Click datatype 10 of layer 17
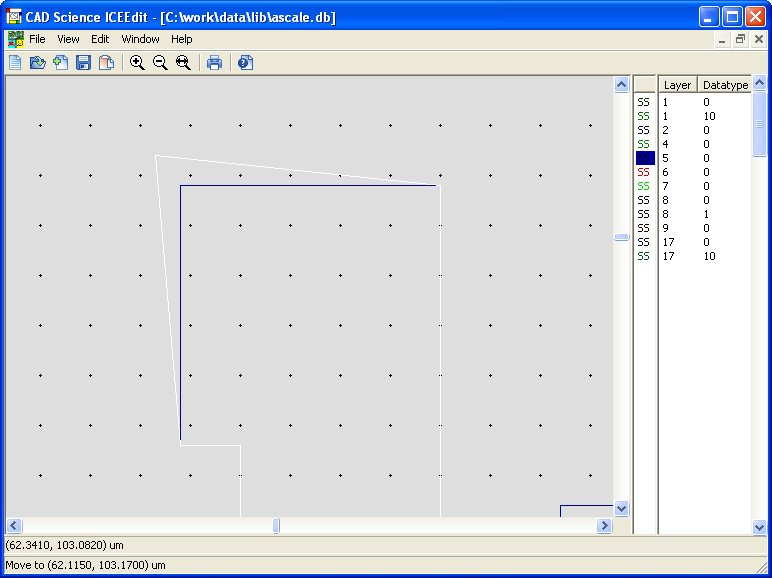Screen dimensions: 772x578 (x=709, y=256)
